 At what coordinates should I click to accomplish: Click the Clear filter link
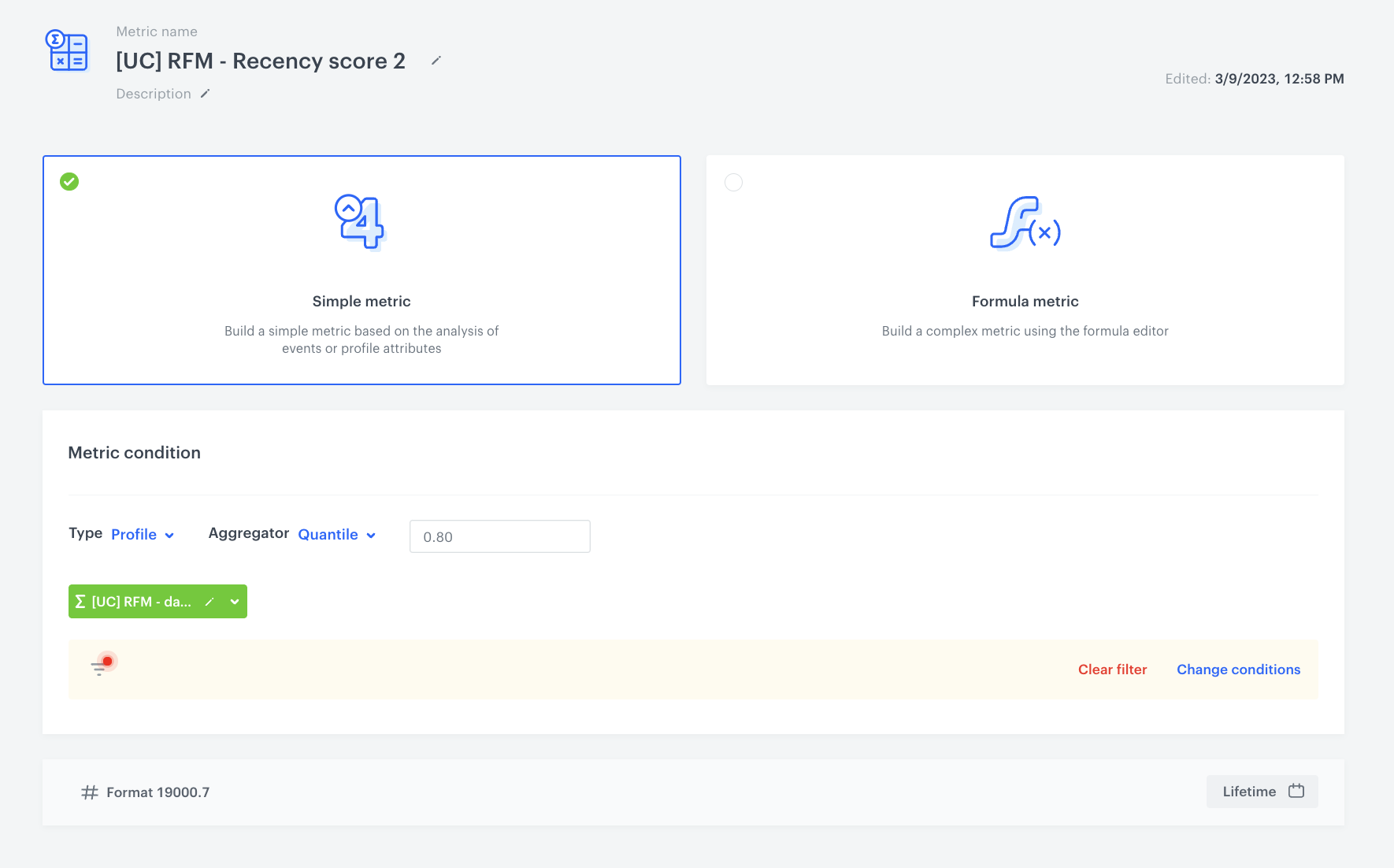point(1112,670)
